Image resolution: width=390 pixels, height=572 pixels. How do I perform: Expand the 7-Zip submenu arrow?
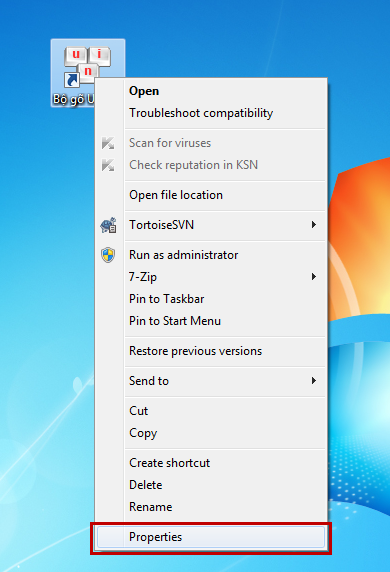pyautogui.click(x=313, y=277)
